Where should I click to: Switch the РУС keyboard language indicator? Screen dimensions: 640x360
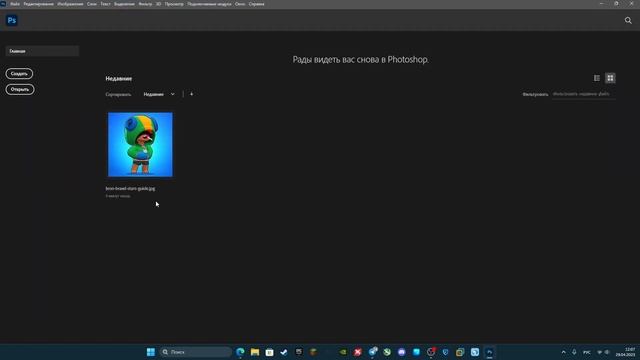(587, 352)
